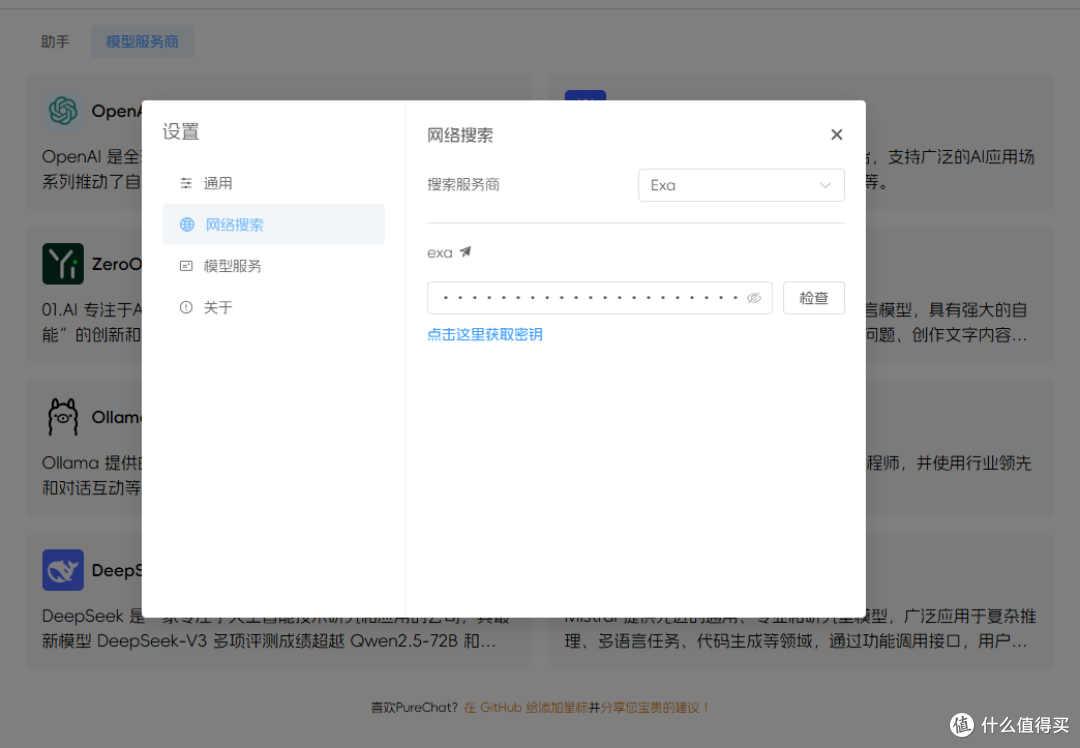Click the paper plane icon next to exa
The width and height of the screenshot is (1080, 748).
[x=466, y=252]
